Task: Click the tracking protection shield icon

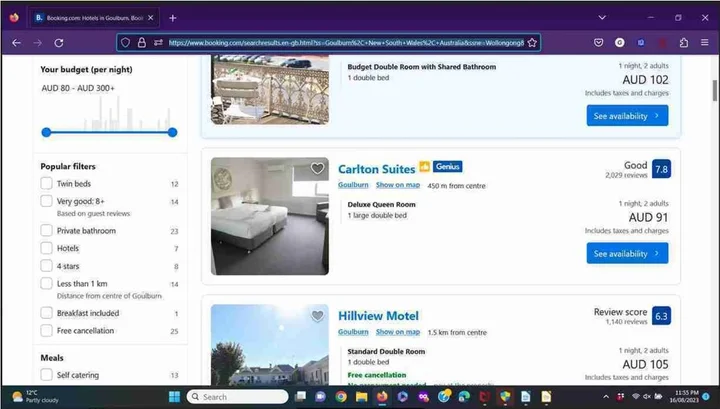Action: pos(125,43)
